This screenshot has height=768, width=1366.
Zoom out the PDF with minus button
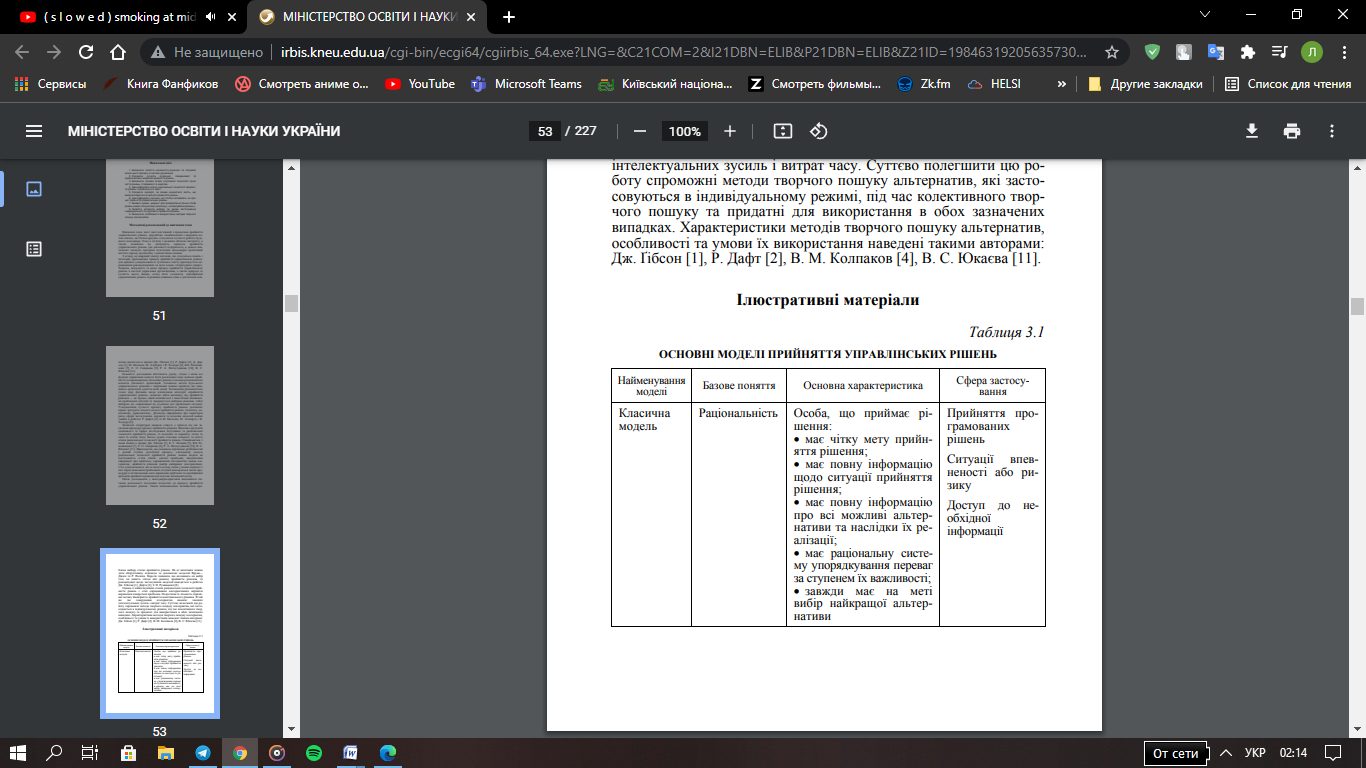tap(640, 131)
